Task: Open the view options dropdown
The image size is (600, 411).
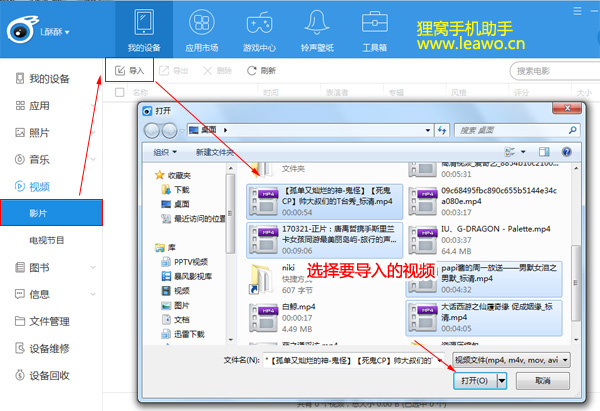Action: [x=523, y=152]
